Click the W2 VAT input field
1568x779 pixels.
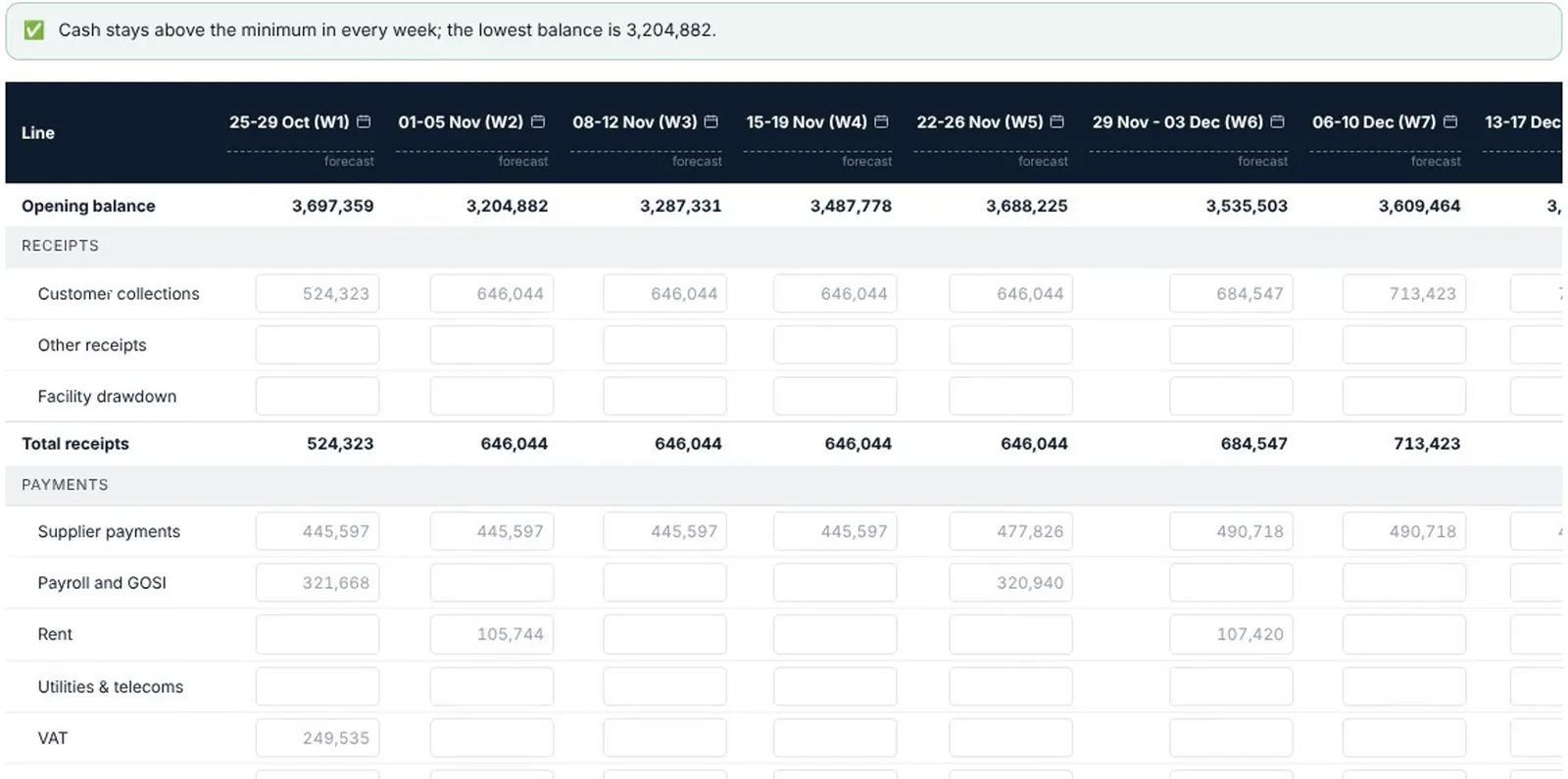pyautogui.click(x=492, y=738)
